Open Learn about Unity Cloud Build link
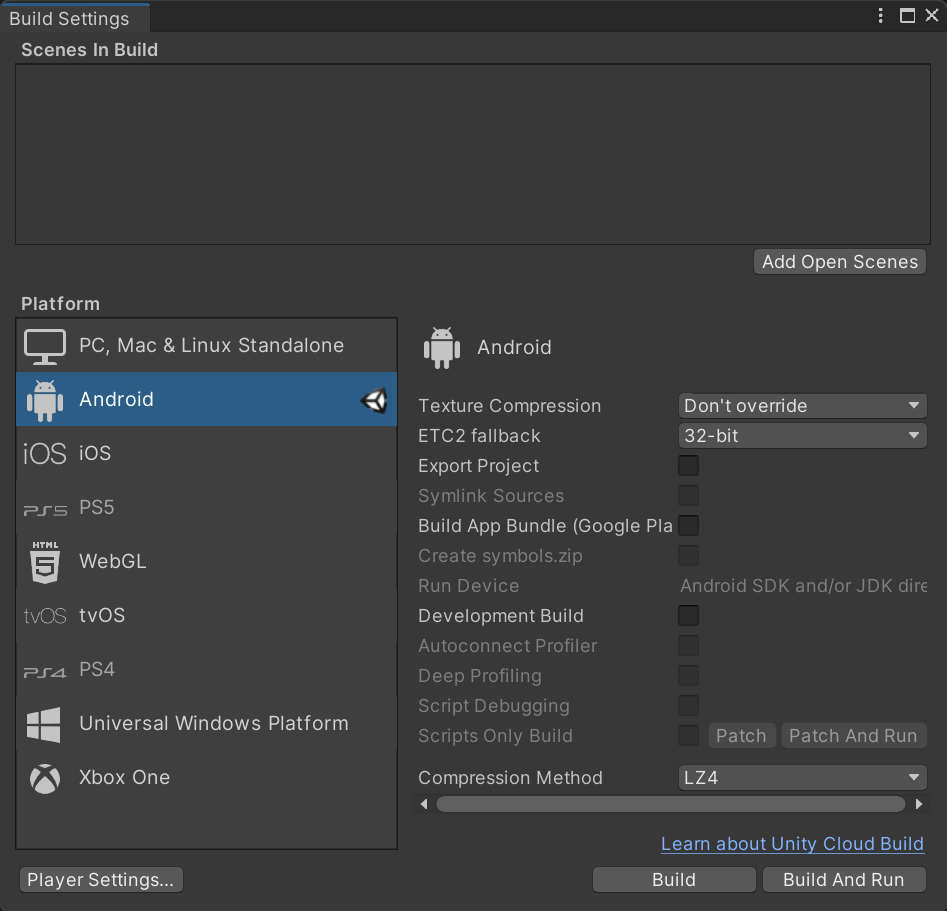Image resolution: width=947 pixels, height=911 pixels. coord(792,844)
